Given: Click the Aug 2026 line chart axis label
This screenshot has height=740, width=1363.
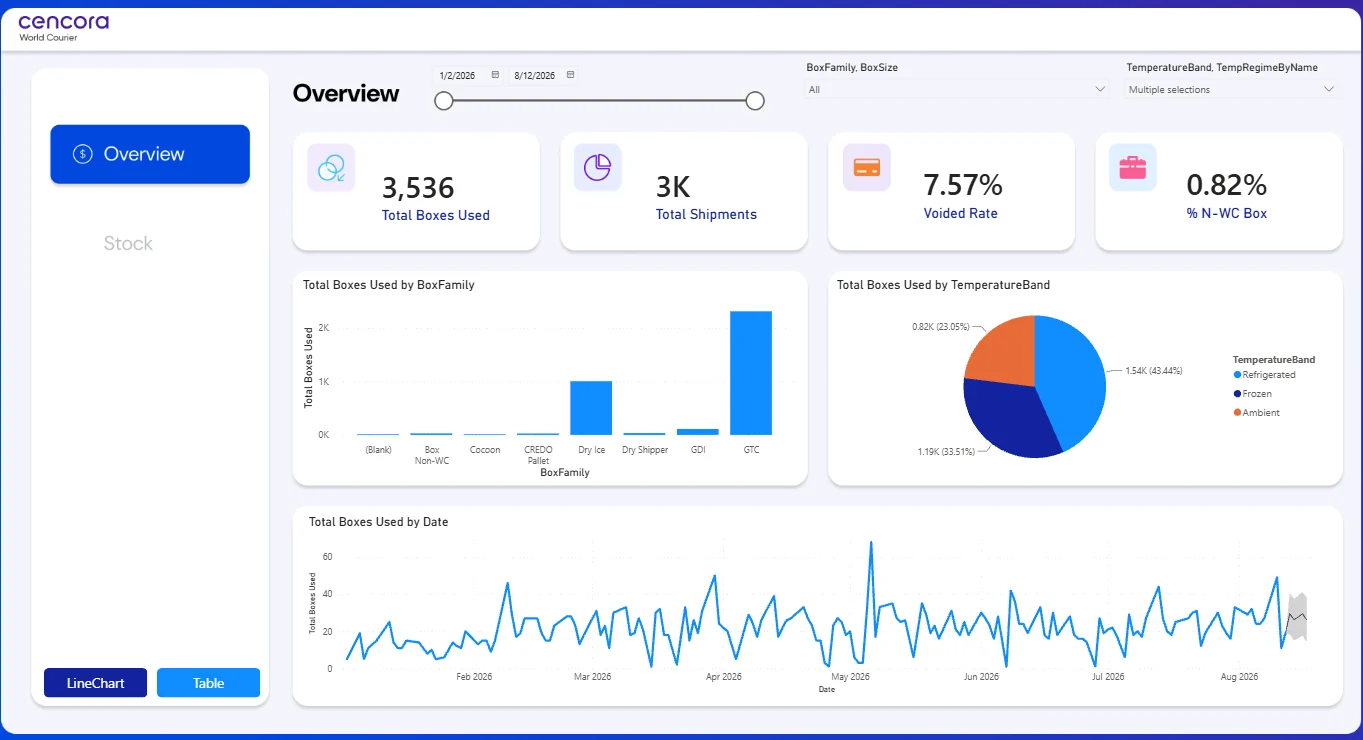Looking at the screenshot, I should [1239, 677].
